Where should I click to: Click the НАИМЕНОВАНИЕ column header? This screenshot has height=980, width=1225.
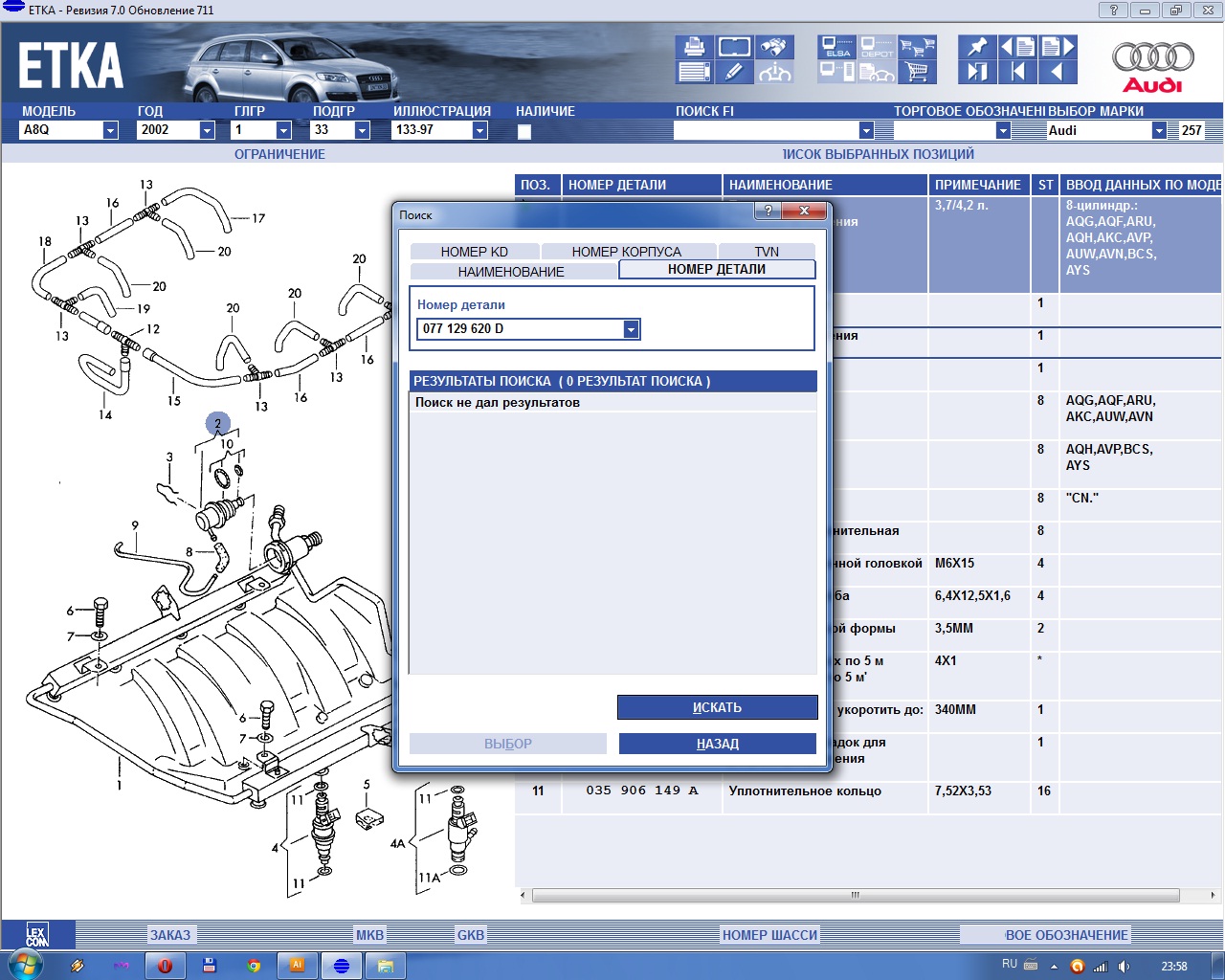[825, 185]
